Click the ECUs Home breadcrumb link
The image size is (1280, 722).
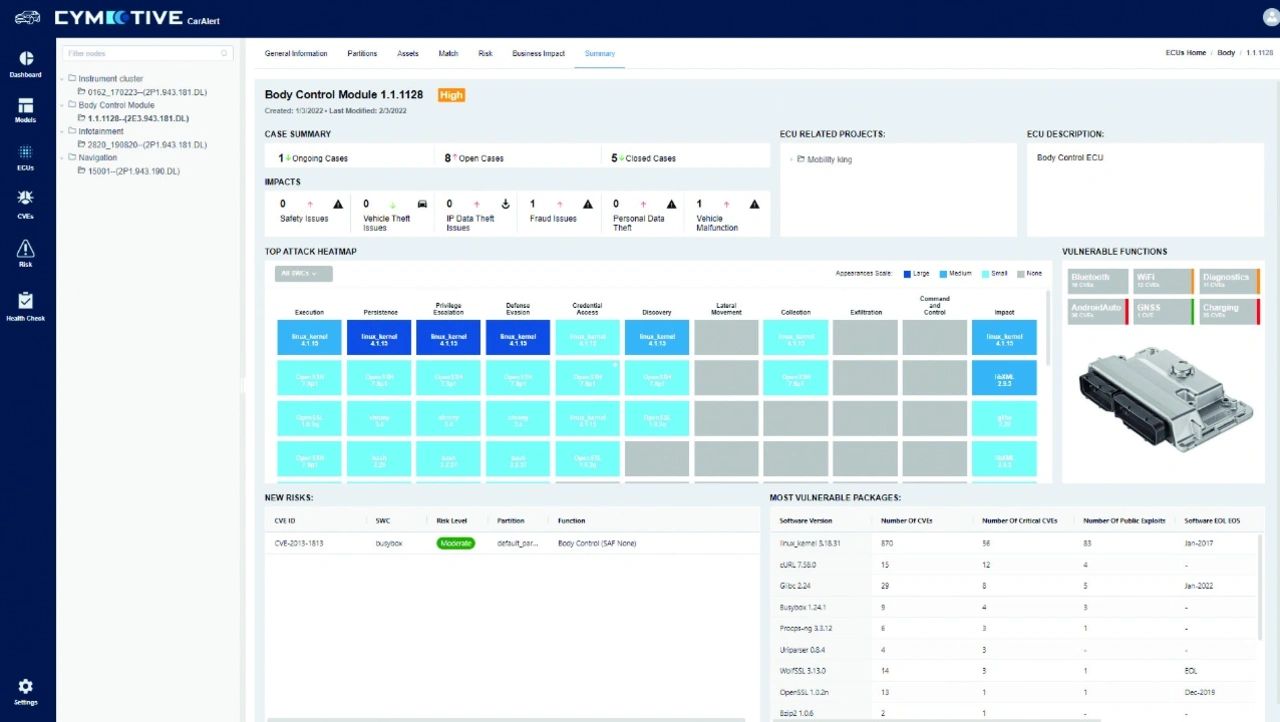(x=1185, y=53)
